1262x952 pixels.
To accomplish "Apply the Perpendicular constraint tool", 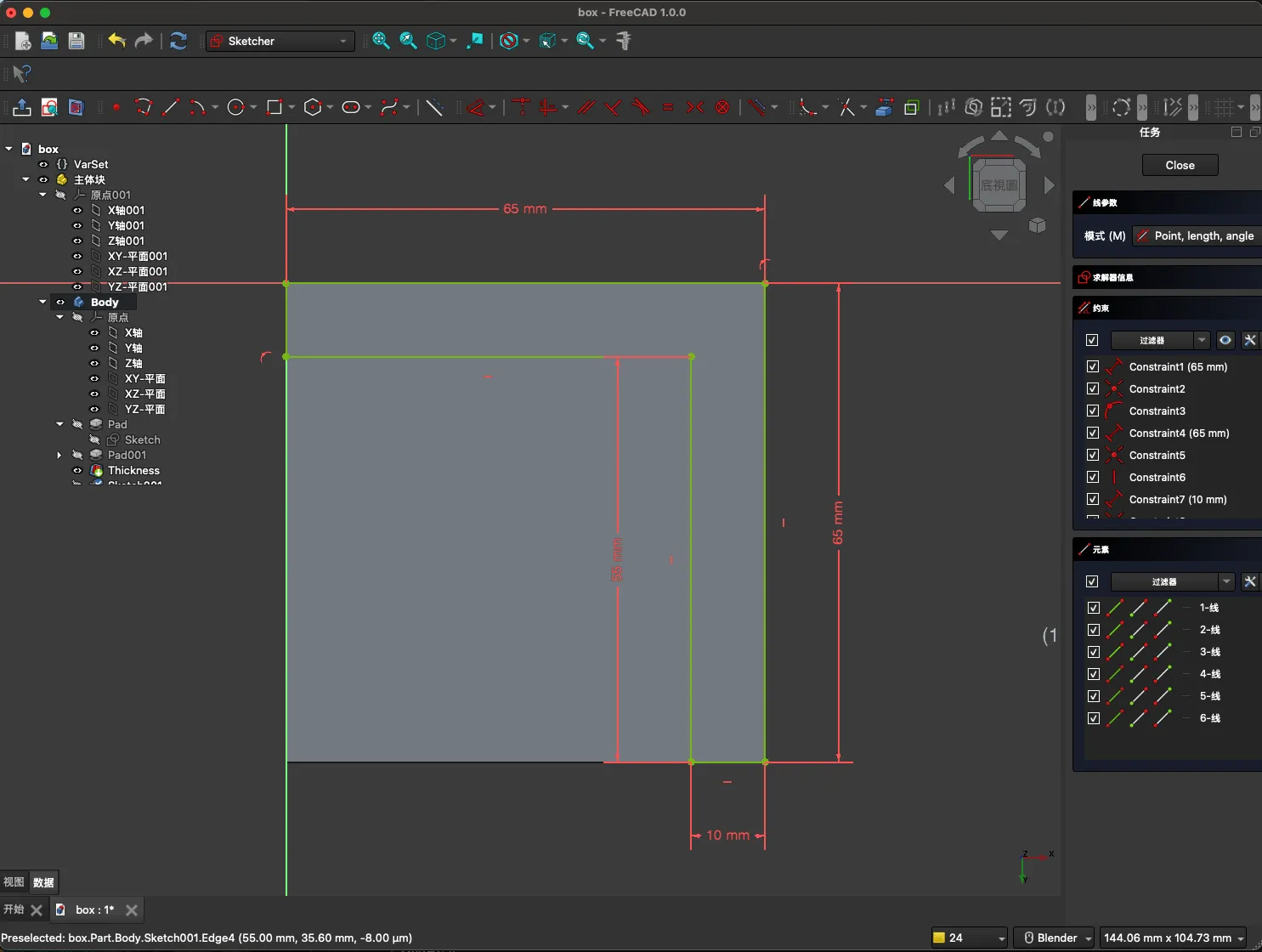I will [614, 107].
